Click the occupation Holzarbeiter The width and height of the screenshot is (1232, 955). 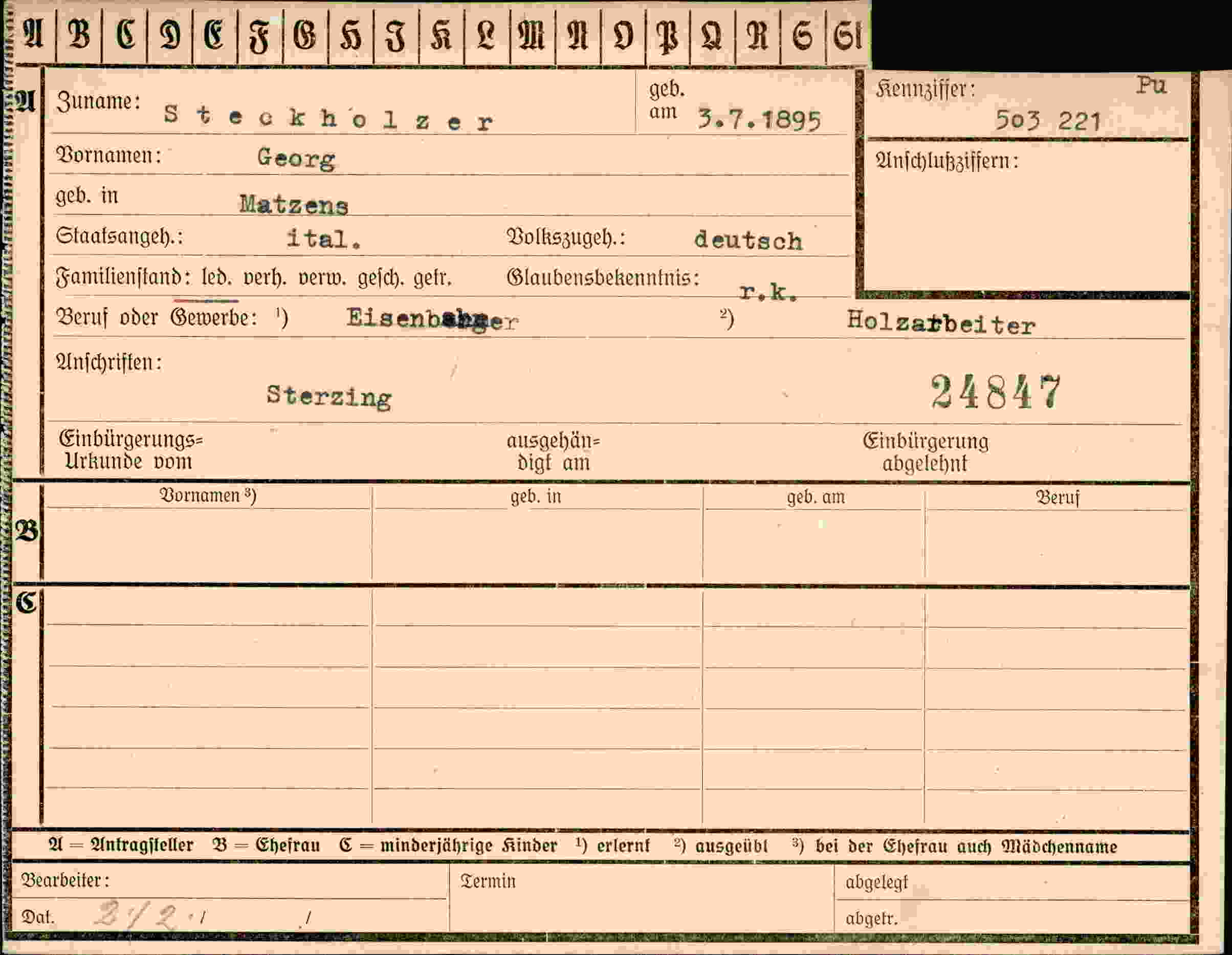940,323
